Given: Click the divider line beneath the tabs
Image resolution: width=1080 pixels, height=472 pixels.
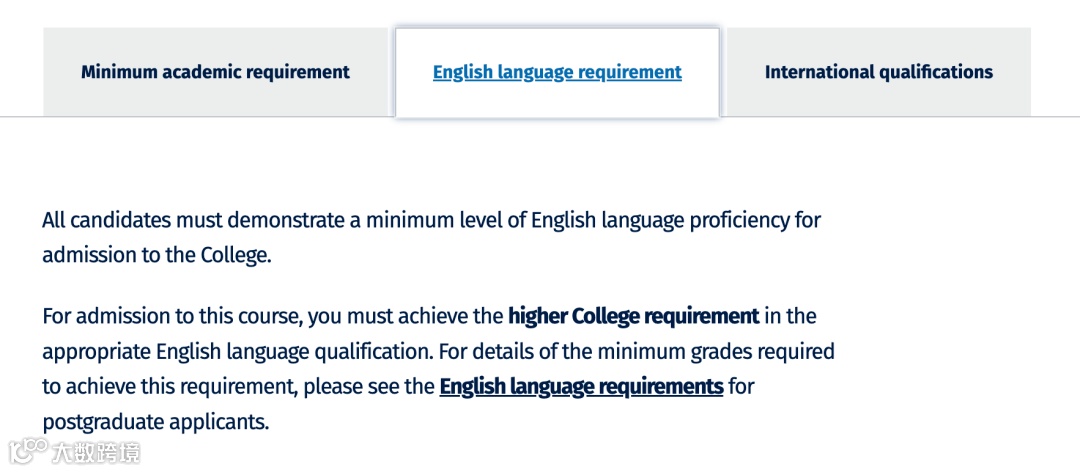Looking at the screenshot, I should [x=540, y=116].
